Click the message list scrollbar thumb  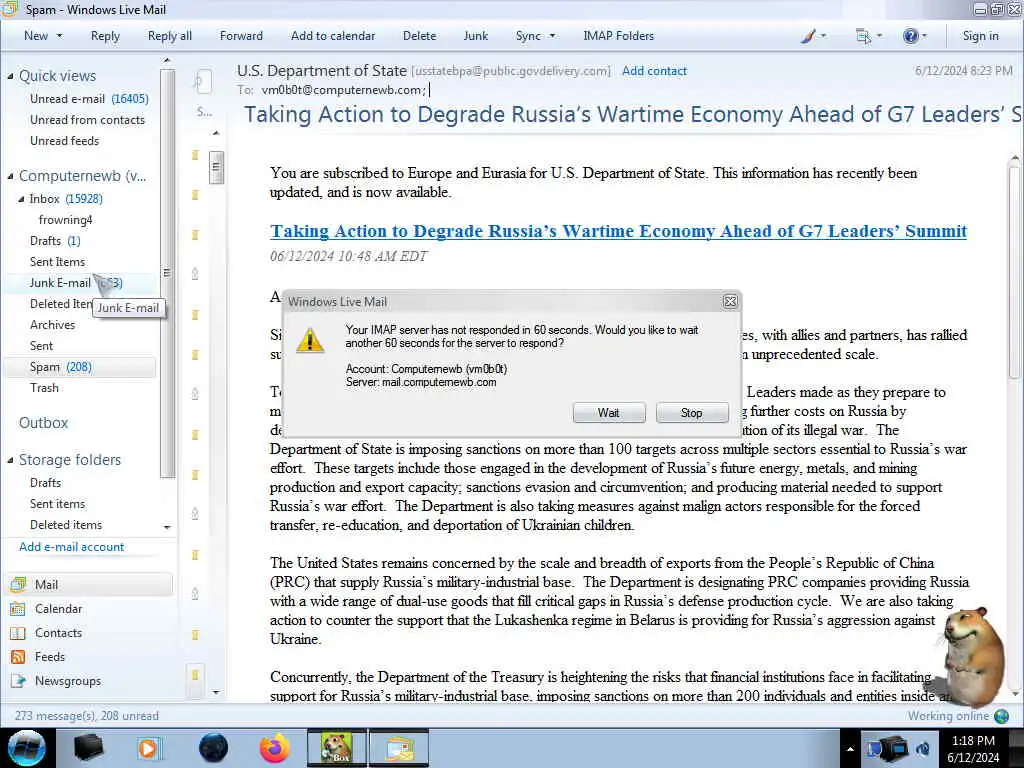[x=216, y=167]
